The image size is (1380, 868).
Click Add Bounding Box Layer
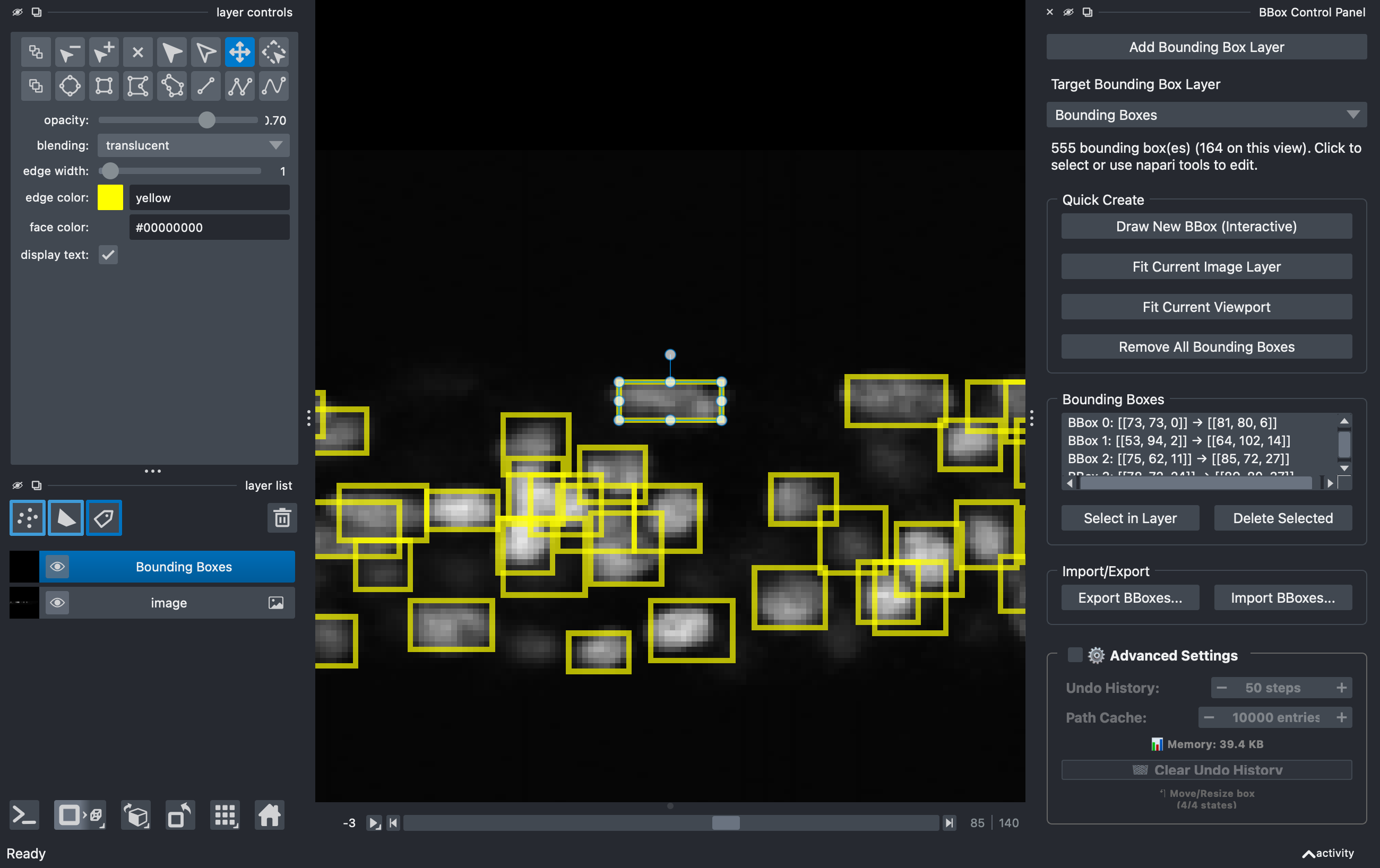1206,47
